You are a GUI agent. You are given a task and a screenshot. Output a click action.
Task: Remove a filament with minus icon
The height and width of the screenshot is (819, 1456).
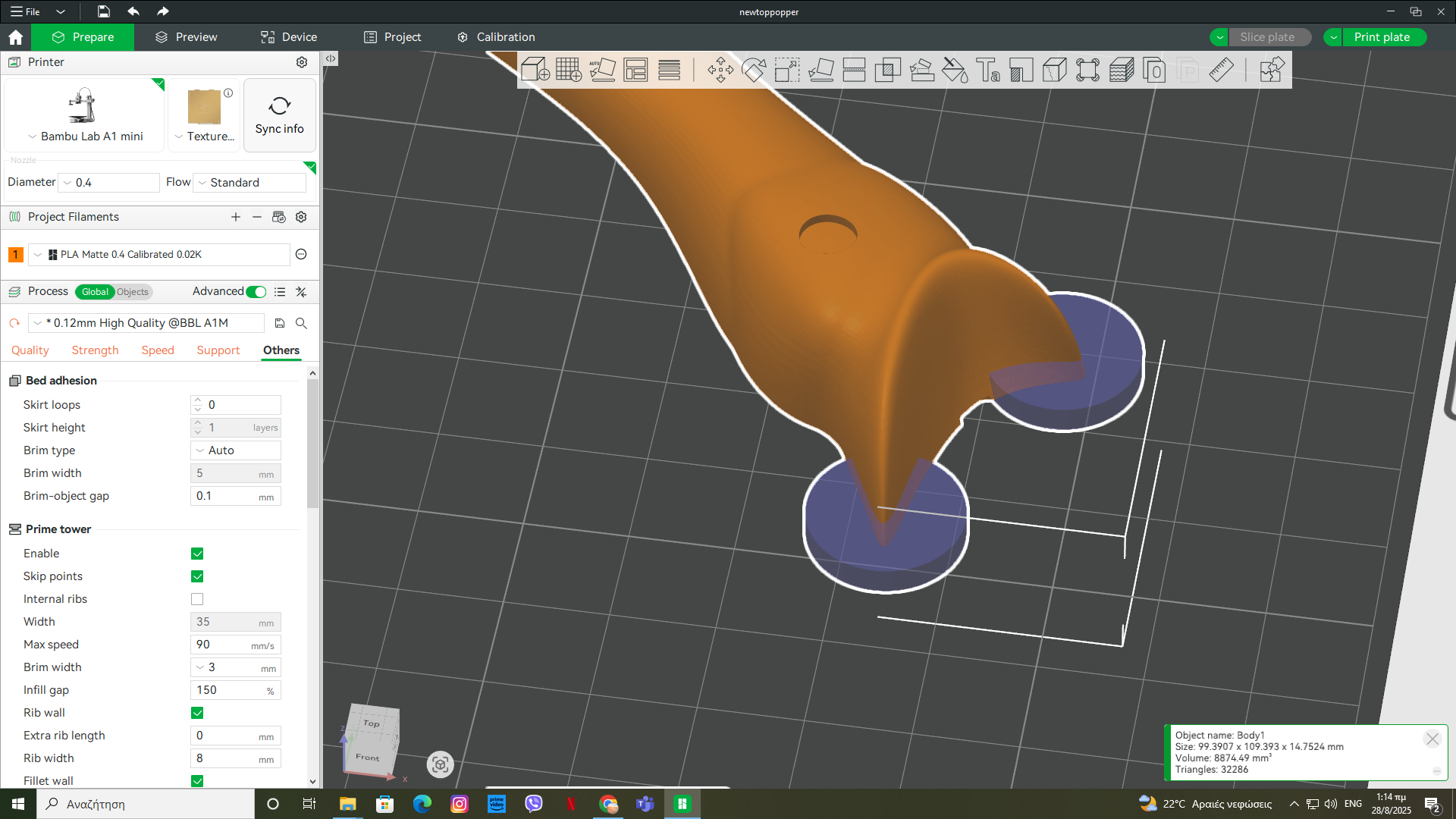pos(257,217)
